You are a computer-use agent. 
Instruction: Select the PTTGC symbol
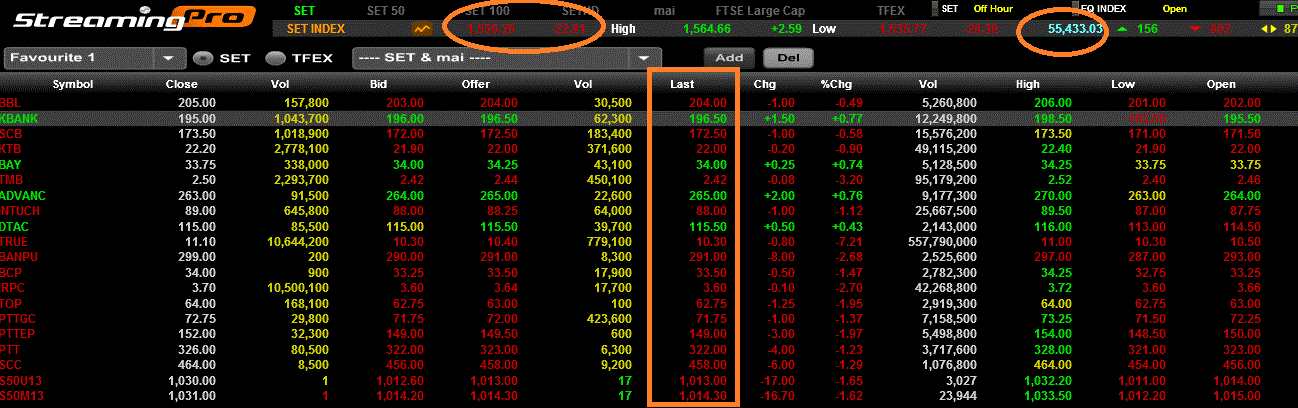tap(18, 318)
